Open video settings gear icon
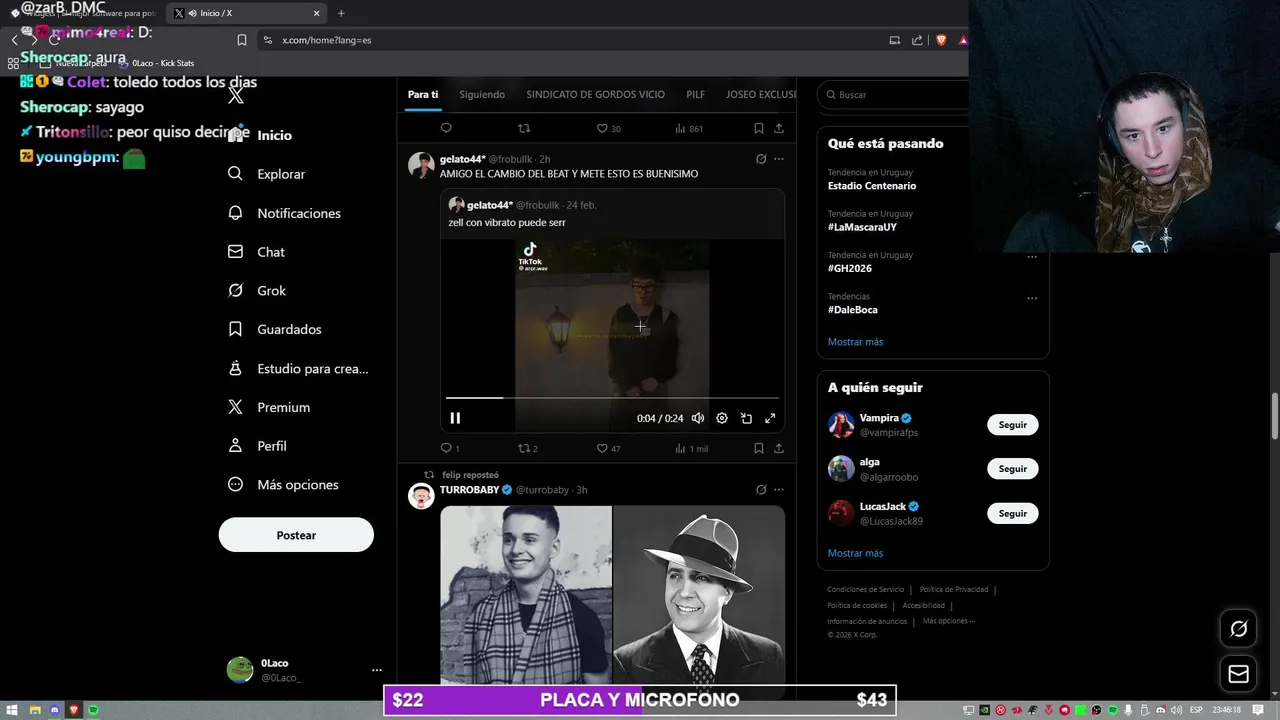Screen dimensions: 1280x720 (722, 418)
